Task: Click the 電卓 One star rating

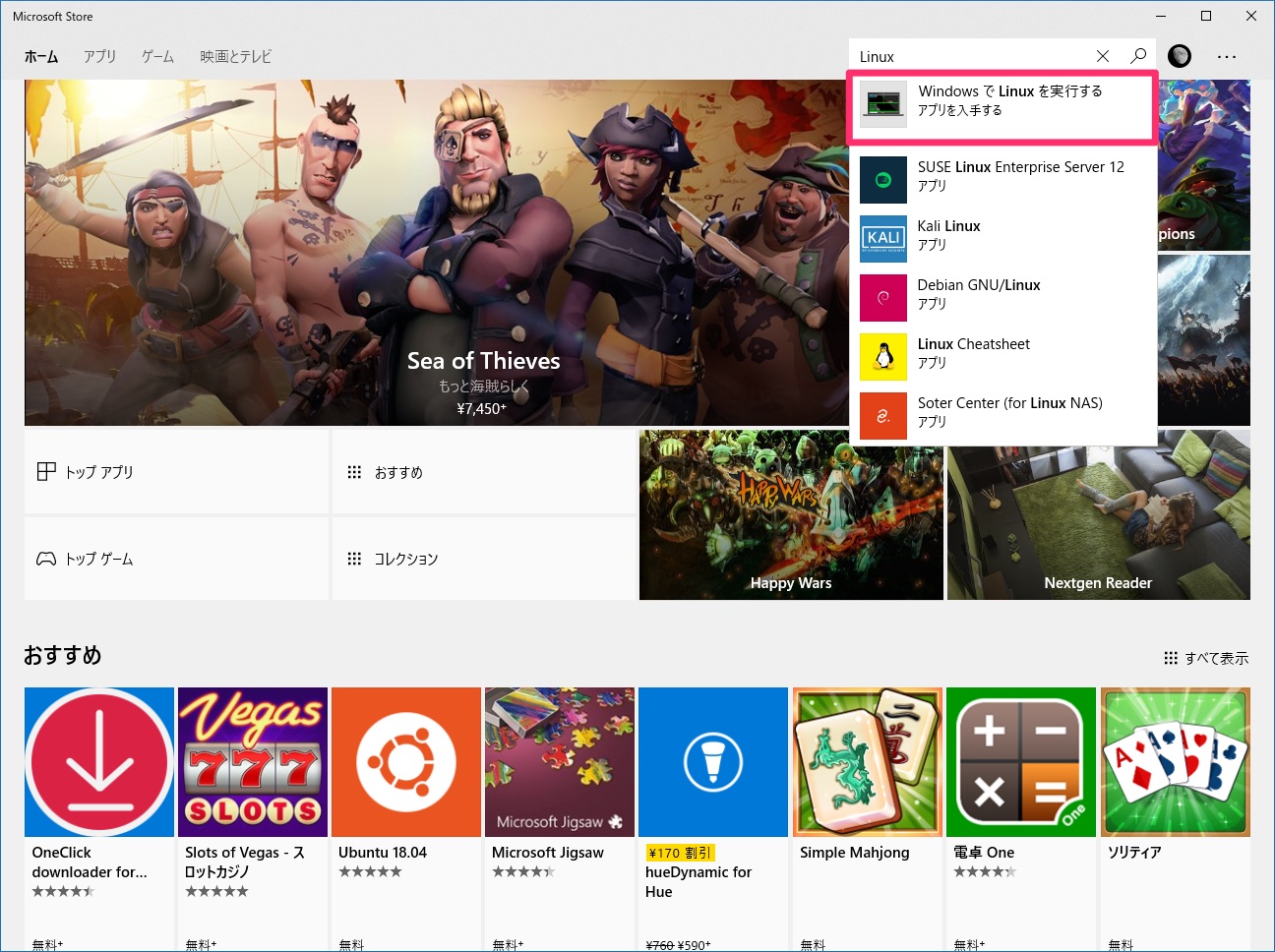Action: [x=985, y=872]
